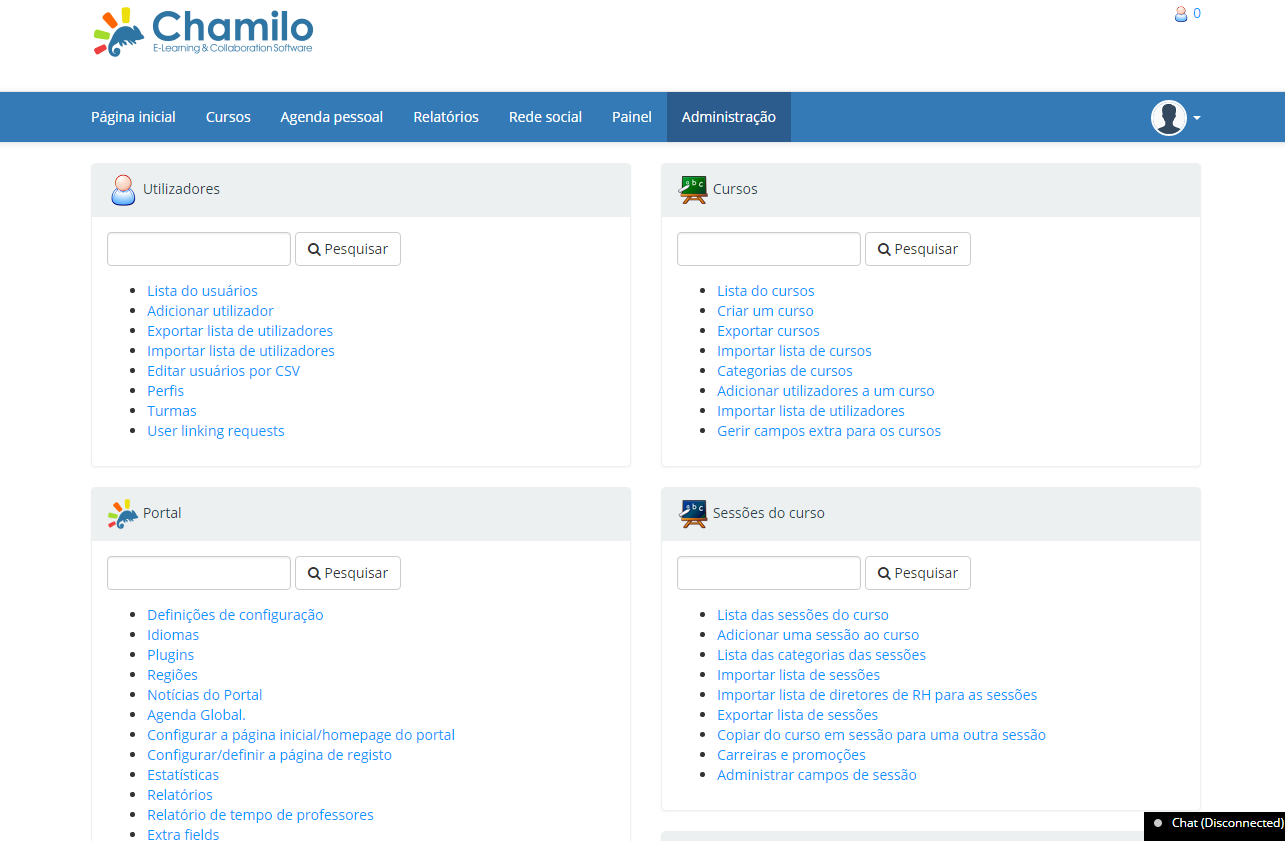This screenshot has height=841, width=1285.
Task: Click the Portal search input field
Action: (x=198, y=572)
